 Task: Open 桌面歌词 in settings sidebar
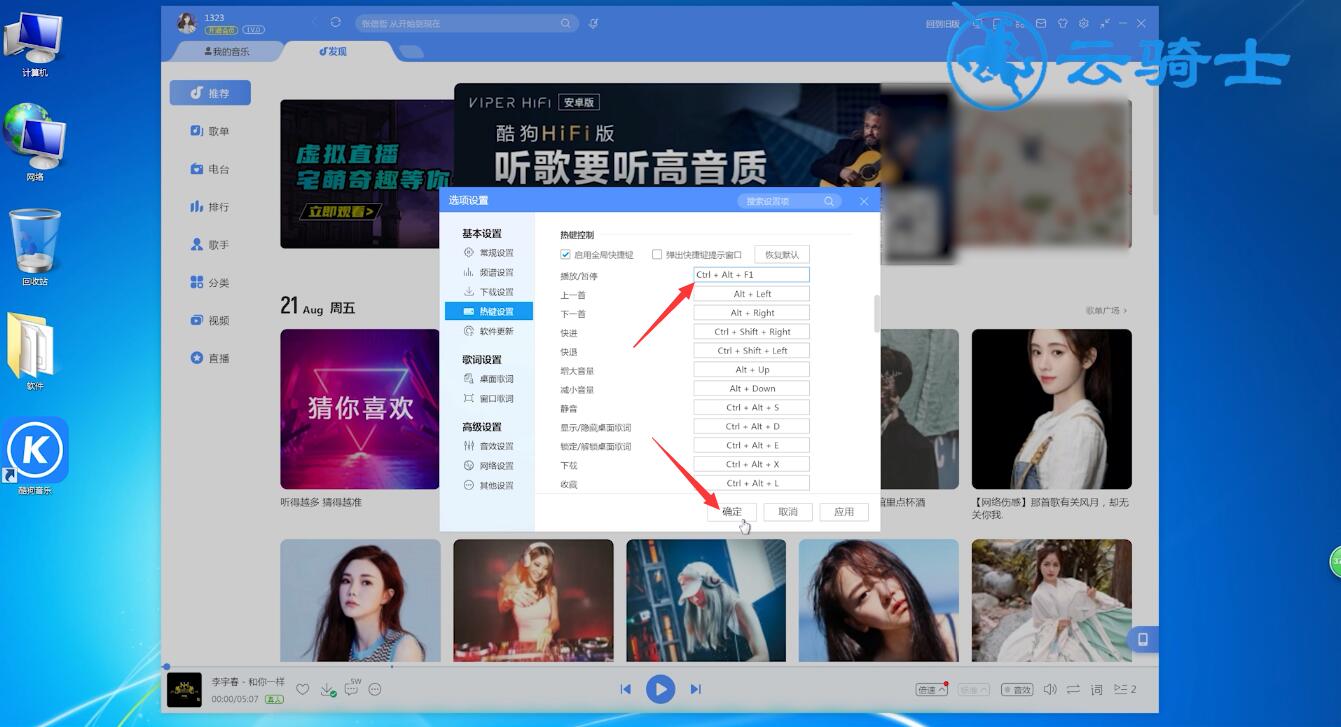pyautogui.click(x=488, y=379)
